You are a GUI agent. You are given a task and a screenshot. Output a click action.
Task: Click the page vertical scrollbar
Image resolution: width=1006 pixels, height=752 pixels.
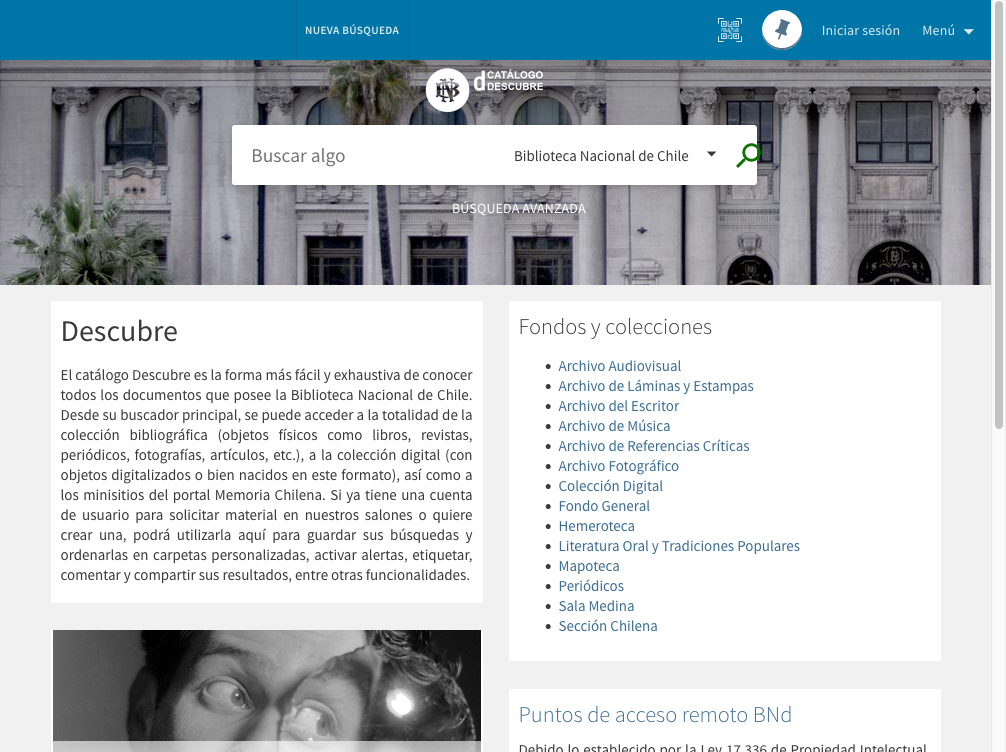[999, 250]
